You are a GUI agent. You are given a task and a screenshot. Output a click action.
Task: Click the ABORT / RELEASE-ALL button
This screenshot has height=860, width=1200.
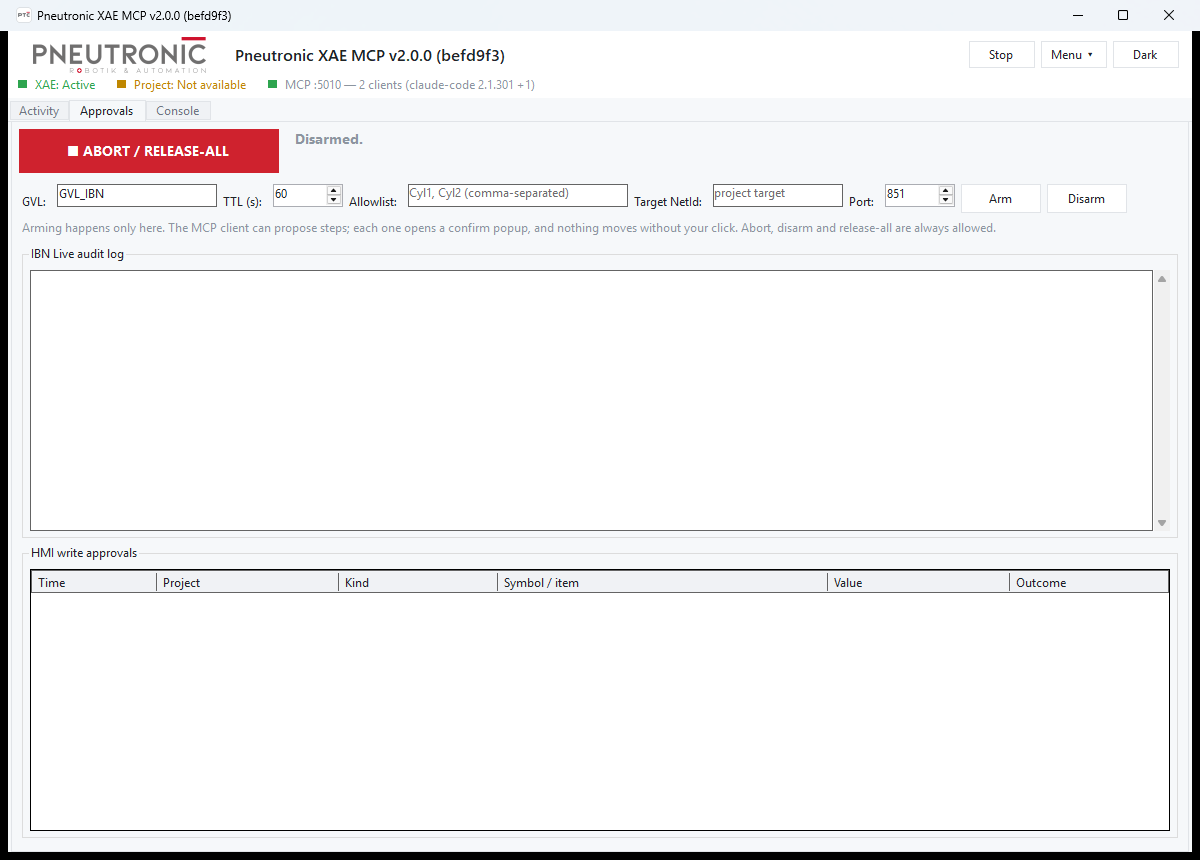(x=149, y=151)
